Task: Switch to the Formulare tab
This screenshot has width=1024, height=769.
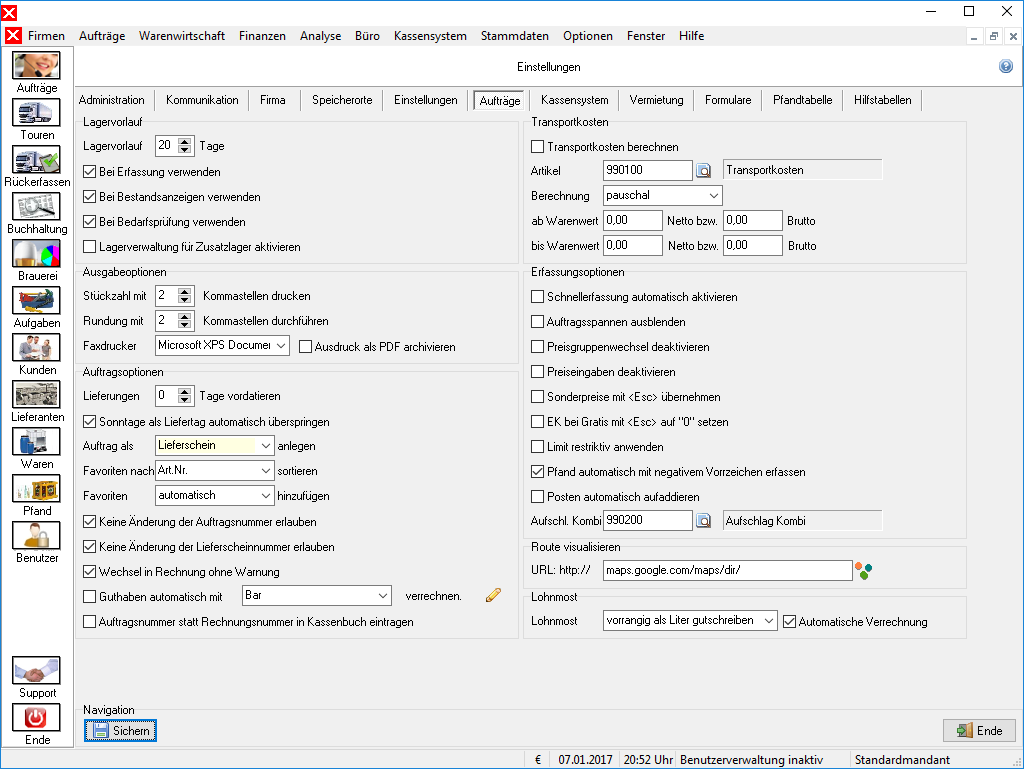Action: 728,100
